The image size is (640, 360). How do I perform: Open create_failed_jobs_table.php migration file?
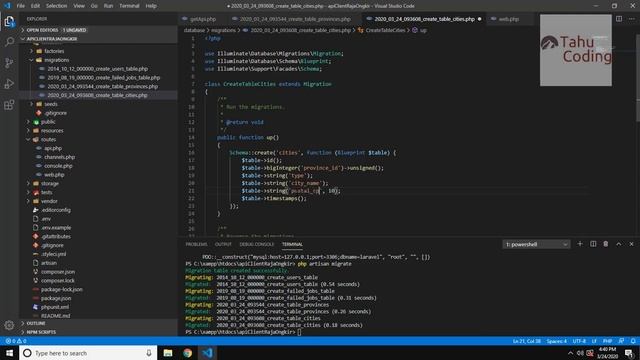pos(104,78)
